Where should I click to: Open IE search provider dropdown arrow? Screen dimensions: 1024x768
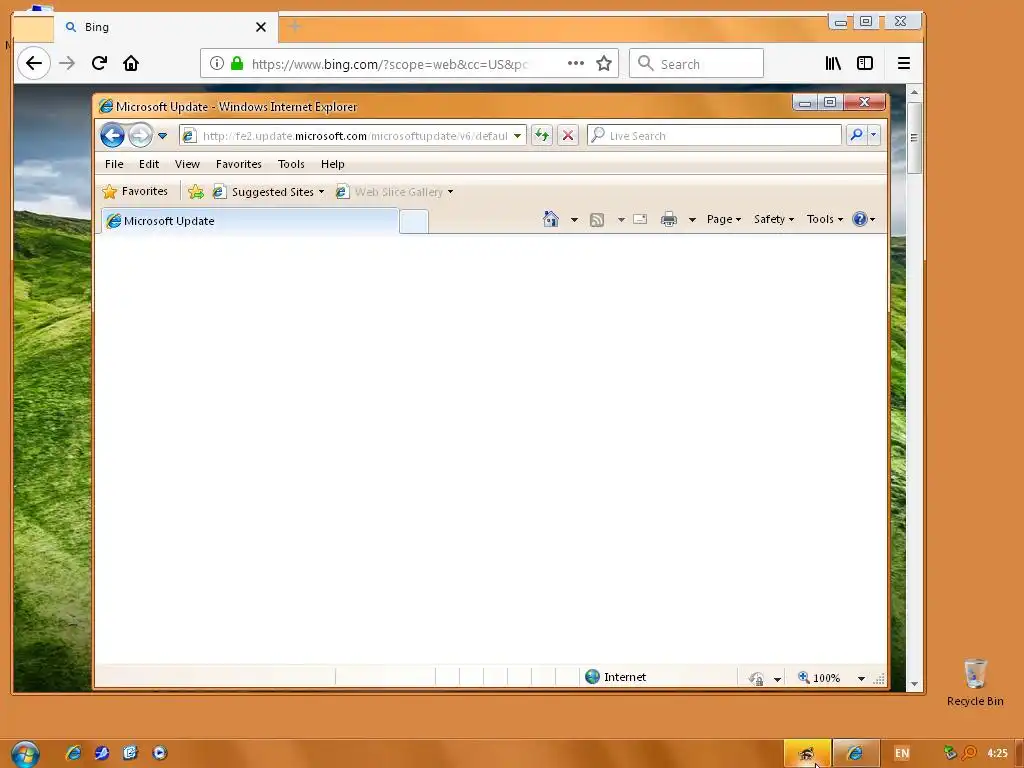tap(874, 135)
